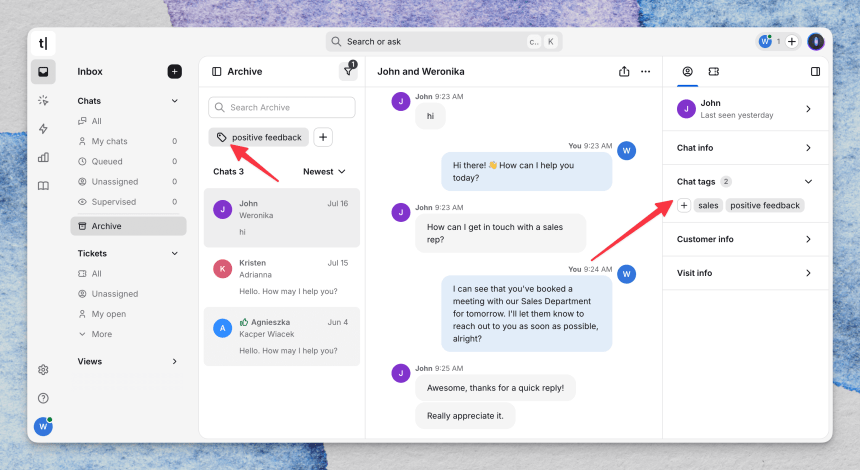
Task: Open the three-dots menu in chat header
Action: (646, 71)
